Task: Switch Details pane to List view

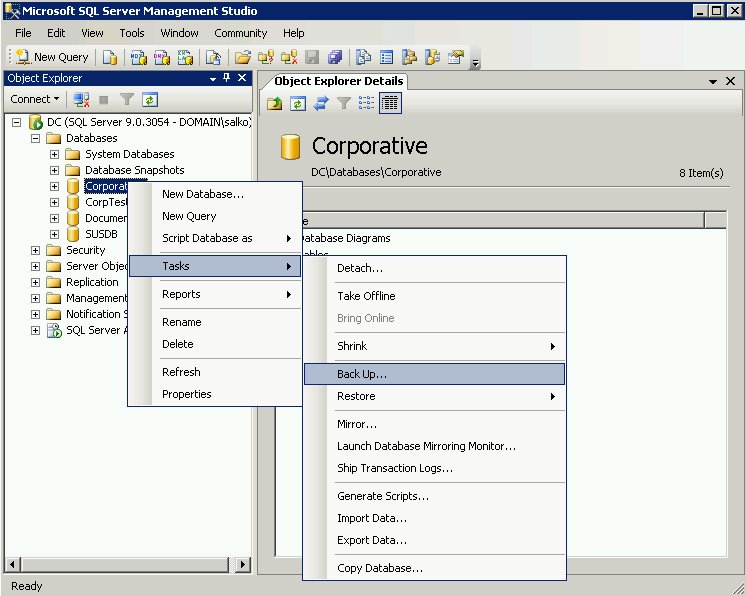Action: (x=366, y=103)
